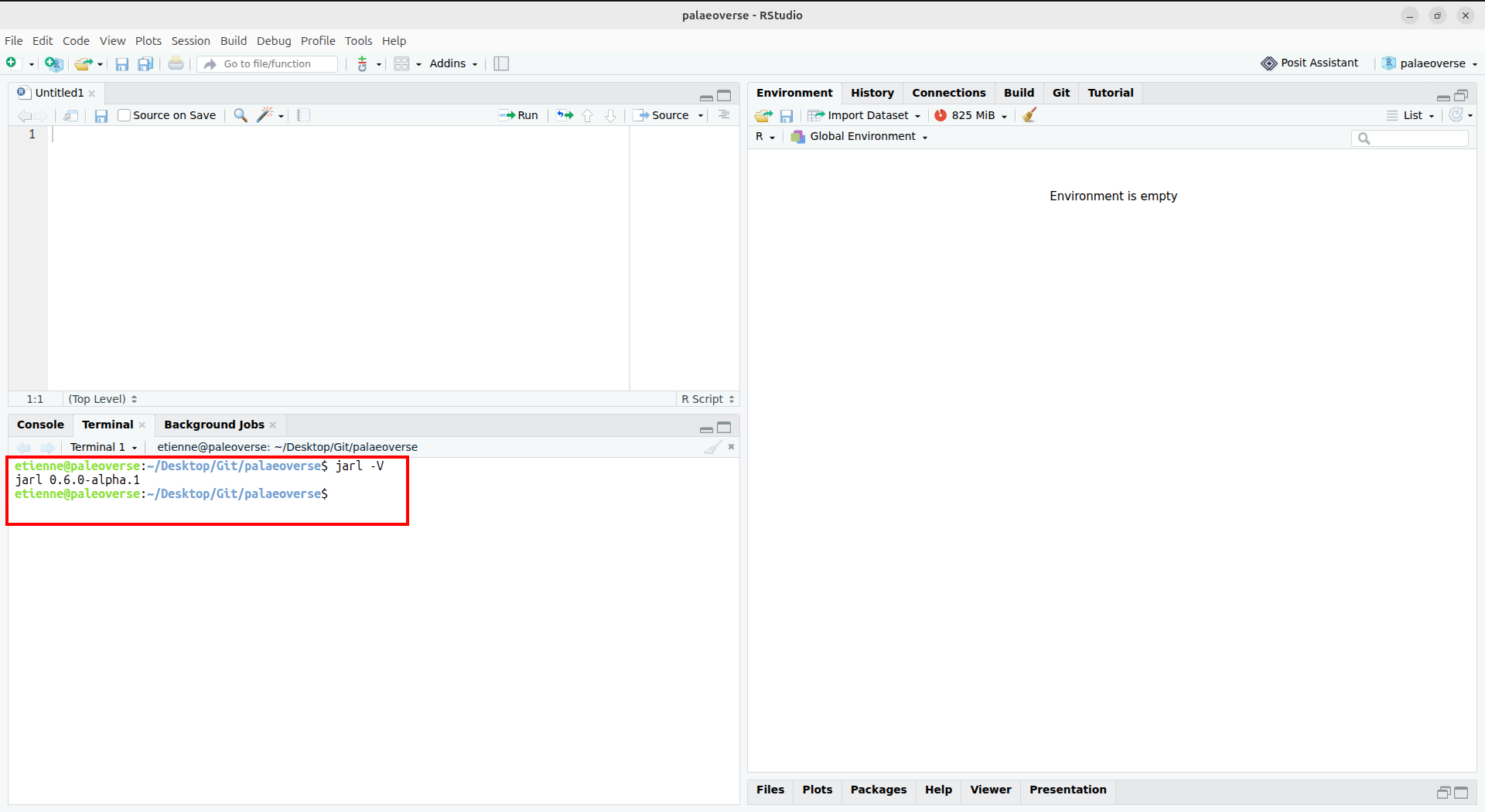Click the clear environment broom icon
Screen dimensions: 1485x812
1029,115
